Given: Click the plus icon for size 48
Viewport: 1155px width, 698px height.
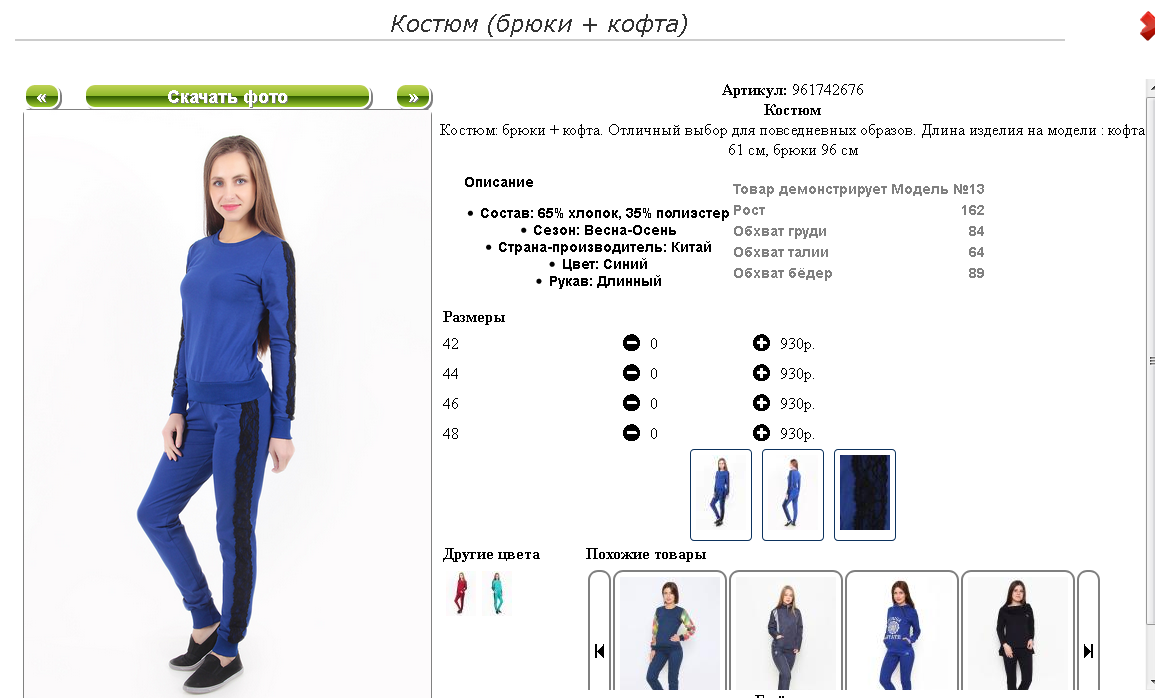Looking at the screenshot, I should [761, 433].
